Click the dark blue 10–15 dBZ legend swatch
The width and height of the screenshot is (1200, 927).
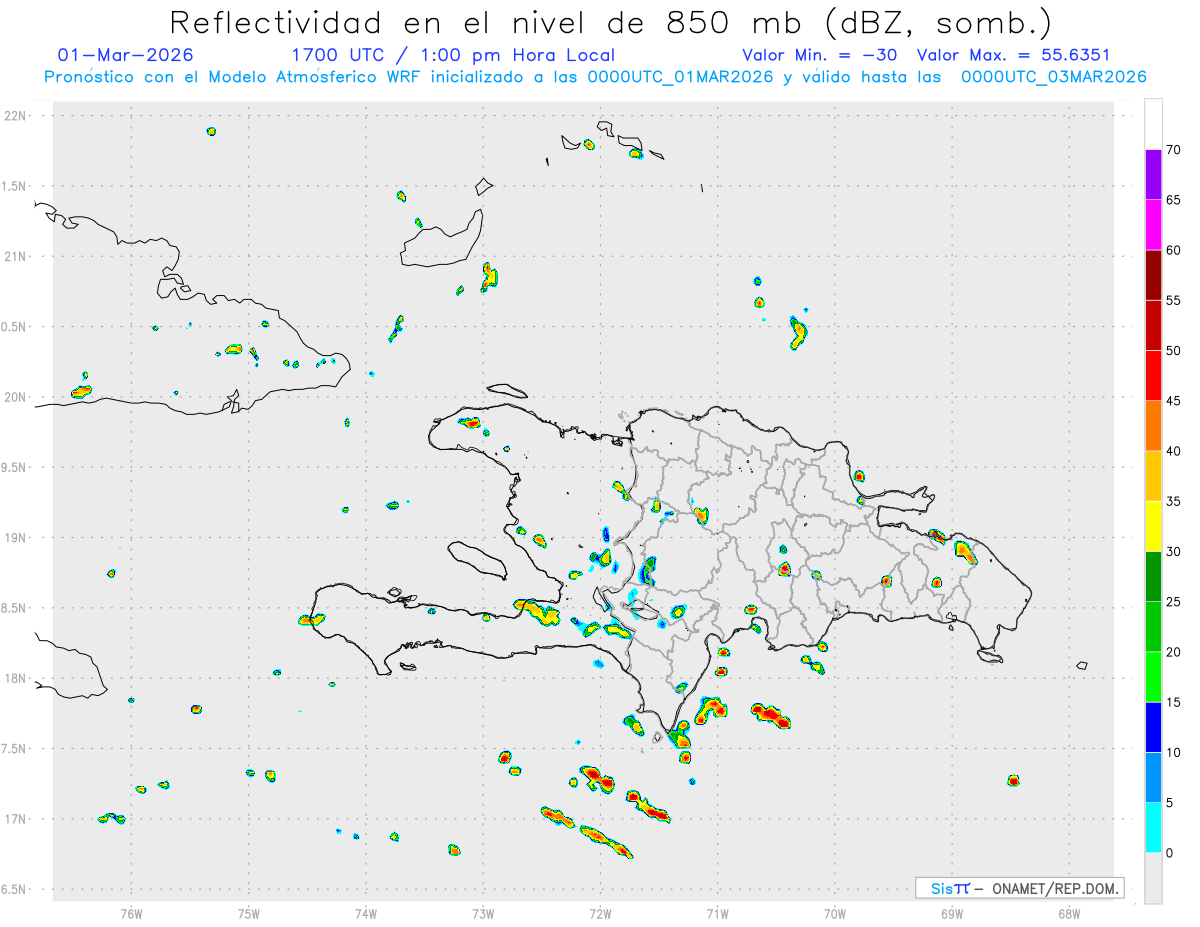(1153, 727)
